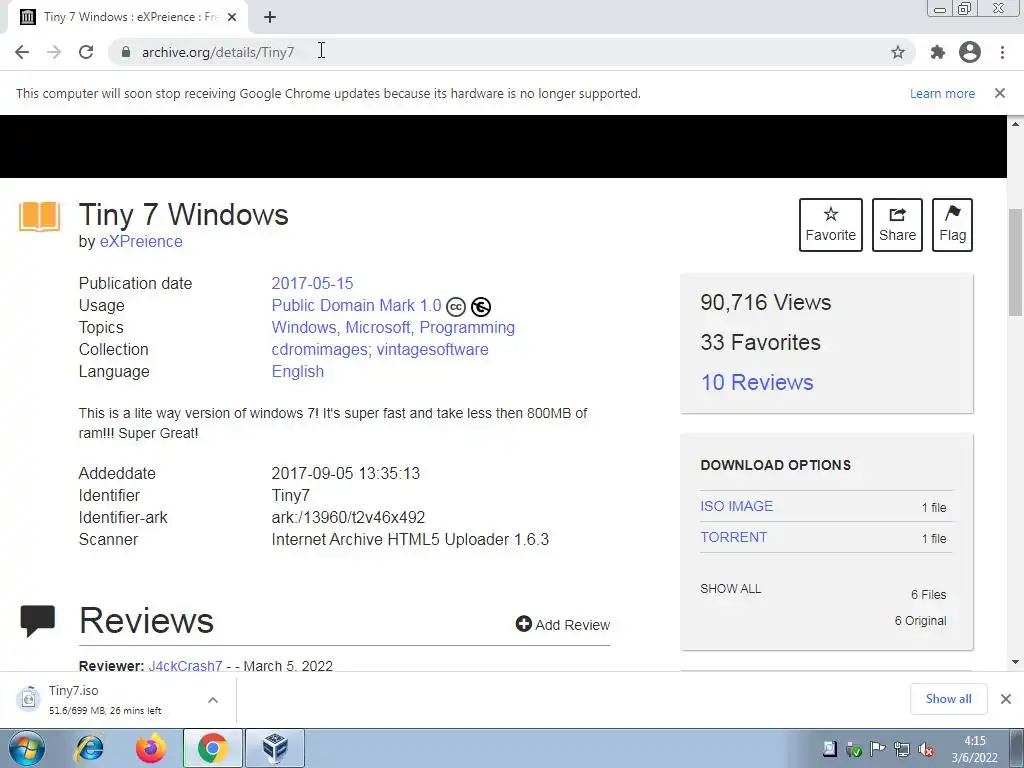
Task: Click the padlock site info icon
Action: (127, 52)
